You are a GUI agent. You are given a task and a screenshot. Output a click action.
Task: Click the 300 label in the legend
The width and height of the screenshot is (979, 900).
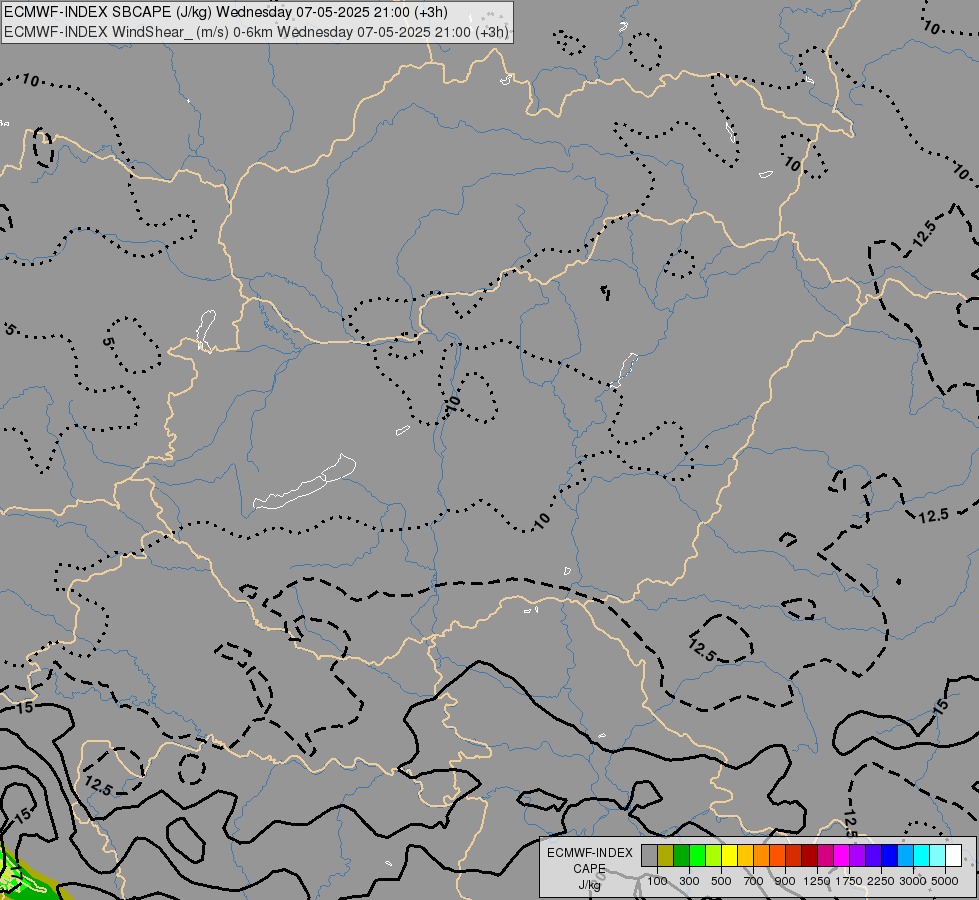(x=689, y=881)
